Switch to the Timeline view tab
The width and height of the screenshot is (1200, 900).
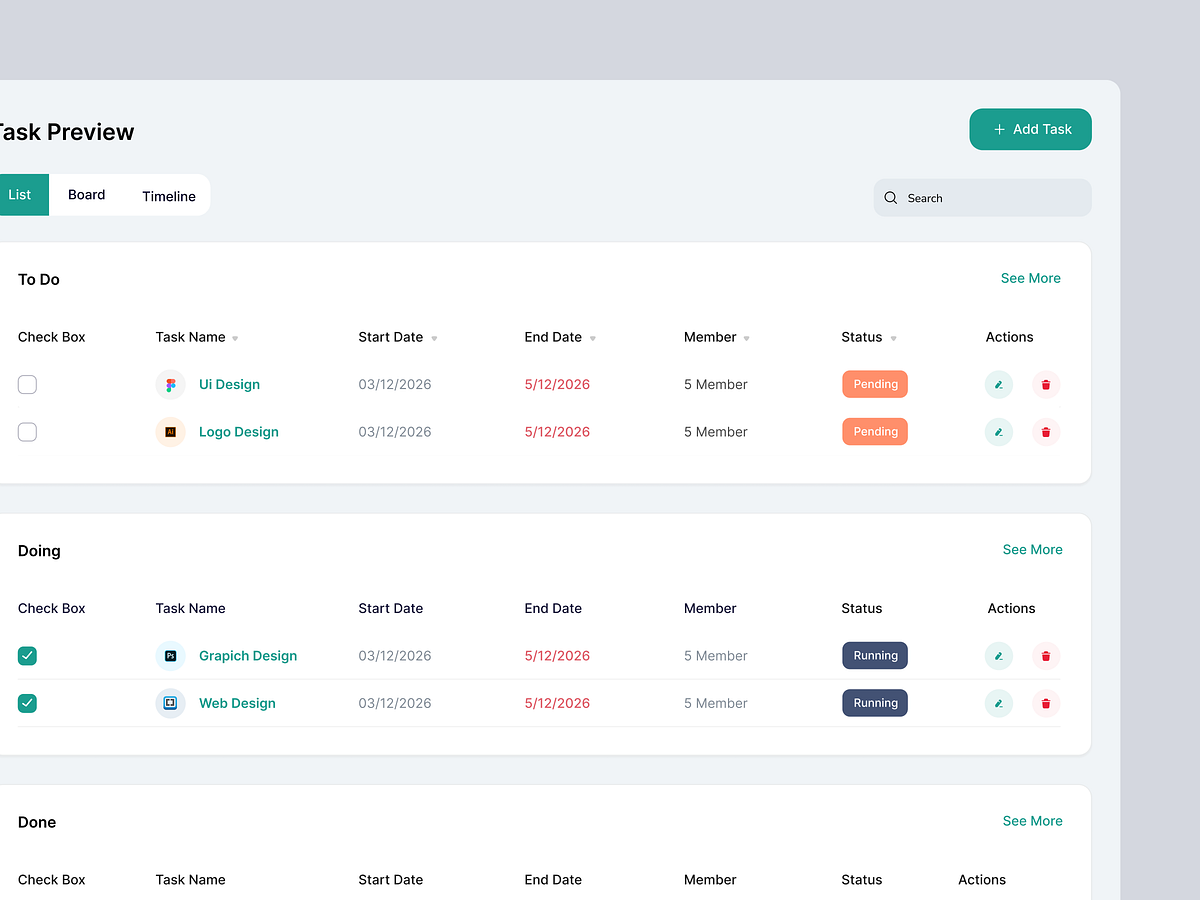pyautogui.click(x=169, y=196)
